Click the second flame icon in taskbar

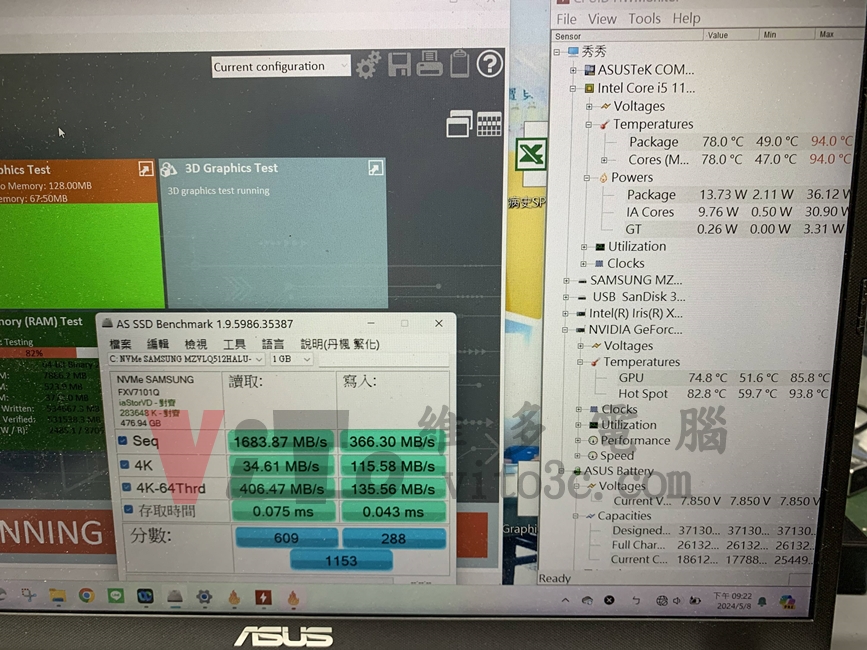click(x=293, y=597)
